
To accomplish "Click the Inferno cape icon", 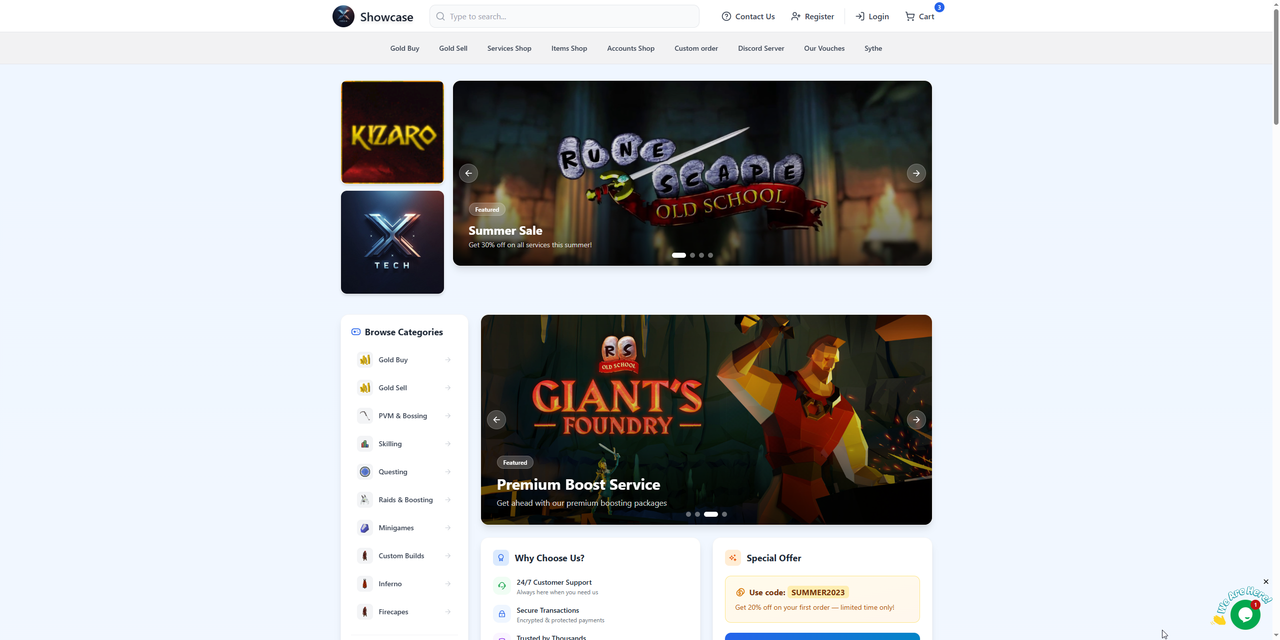I will pos(365,584).
